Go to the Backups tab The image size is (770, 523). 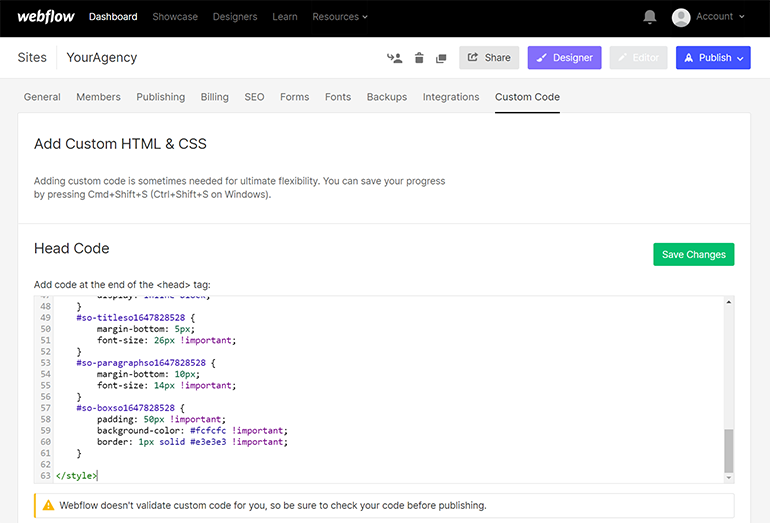[387, 97]
